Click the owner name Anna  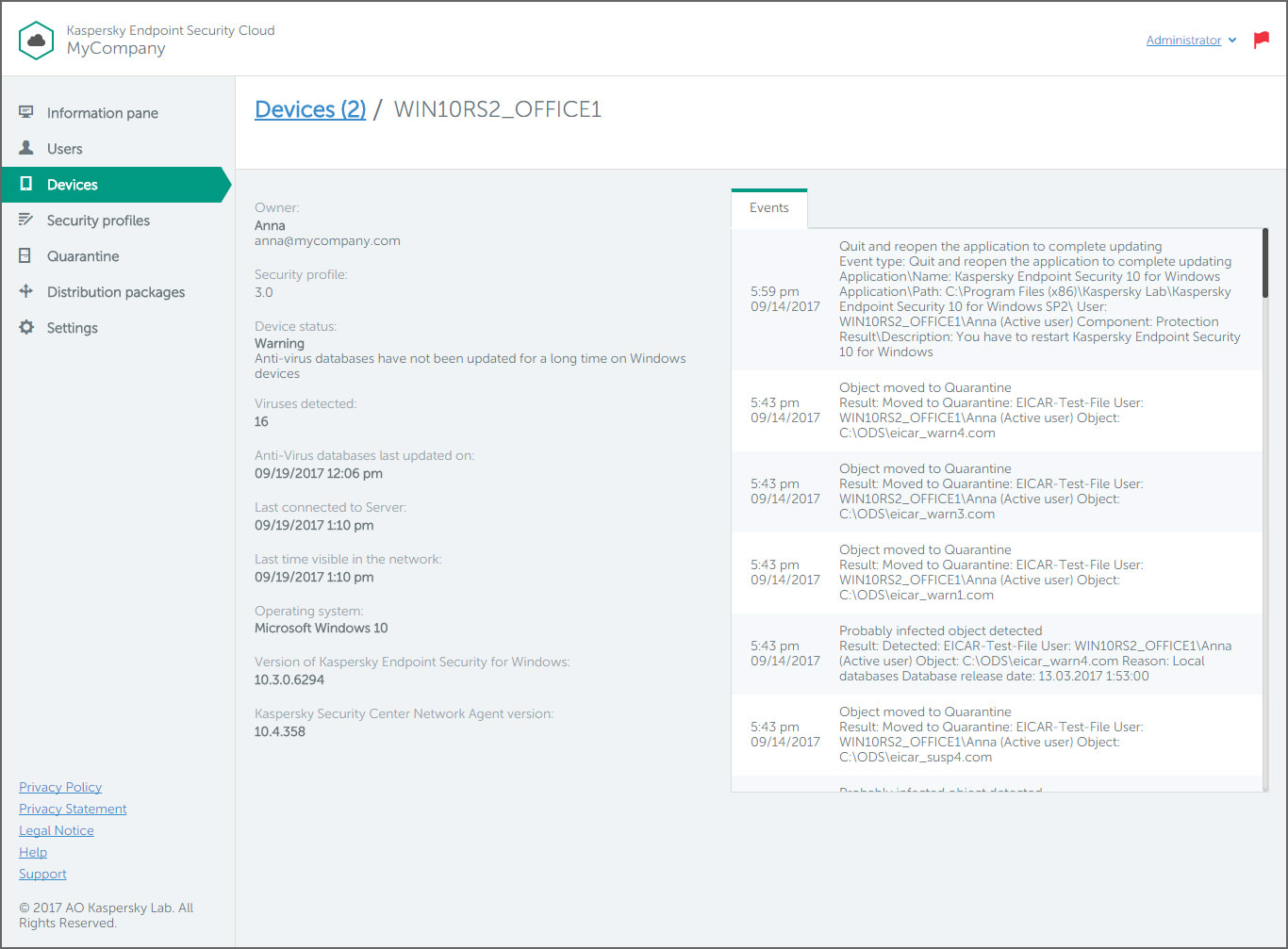(x=270, y=225)
